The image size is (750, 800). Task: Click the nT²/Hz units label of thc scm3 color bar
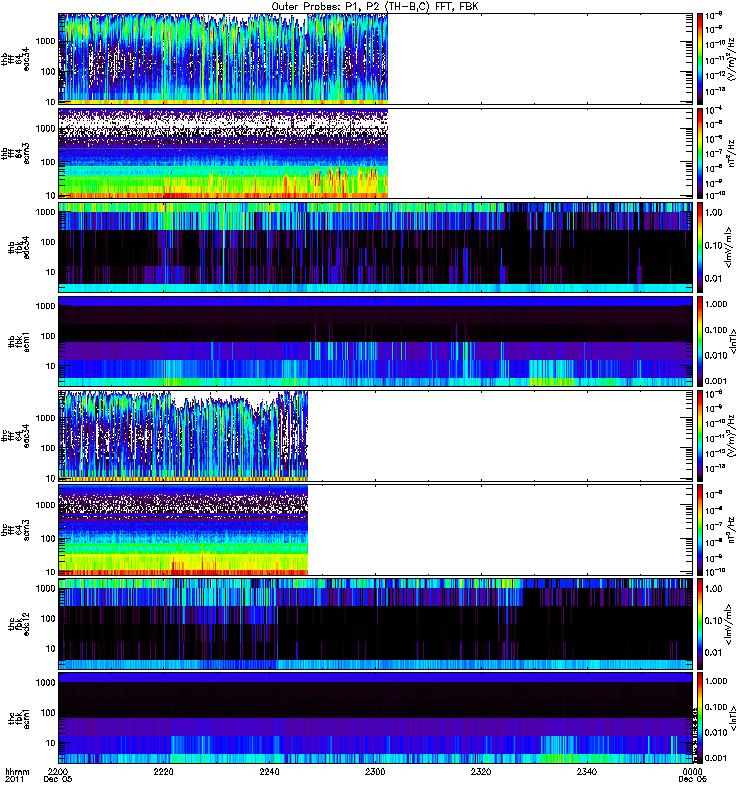click(731, 530)
